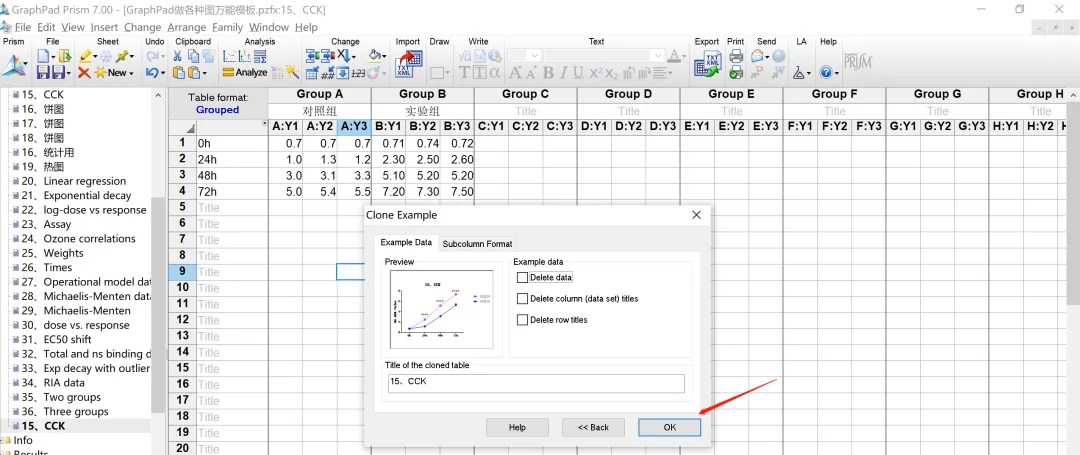Open the New sheet dropdown

[x=116, y=72]
